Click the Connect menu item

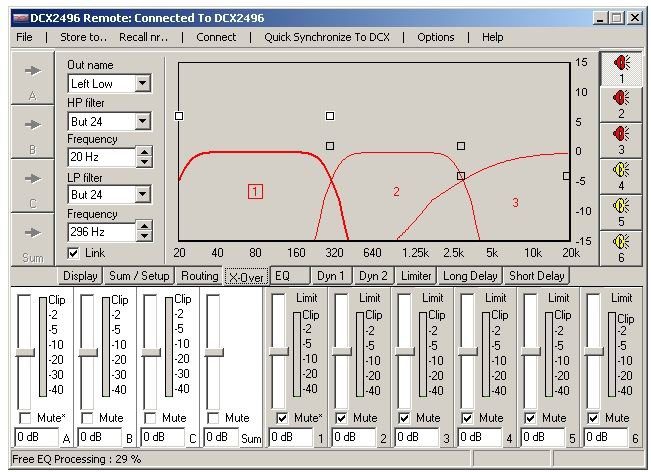(x=216, y=37)
